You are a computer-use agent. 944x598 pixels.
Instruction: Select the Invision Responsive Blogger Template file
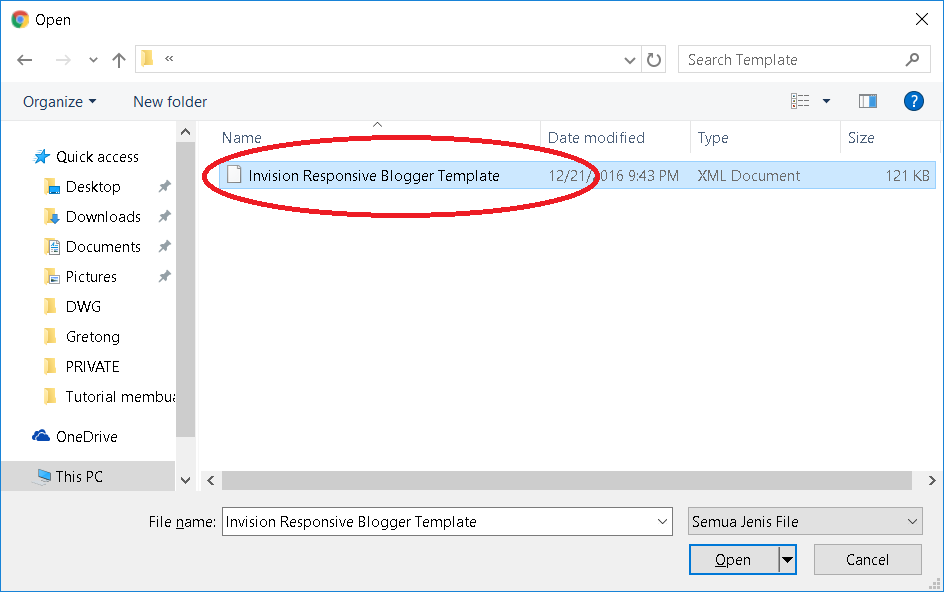[x=374, y=176]
